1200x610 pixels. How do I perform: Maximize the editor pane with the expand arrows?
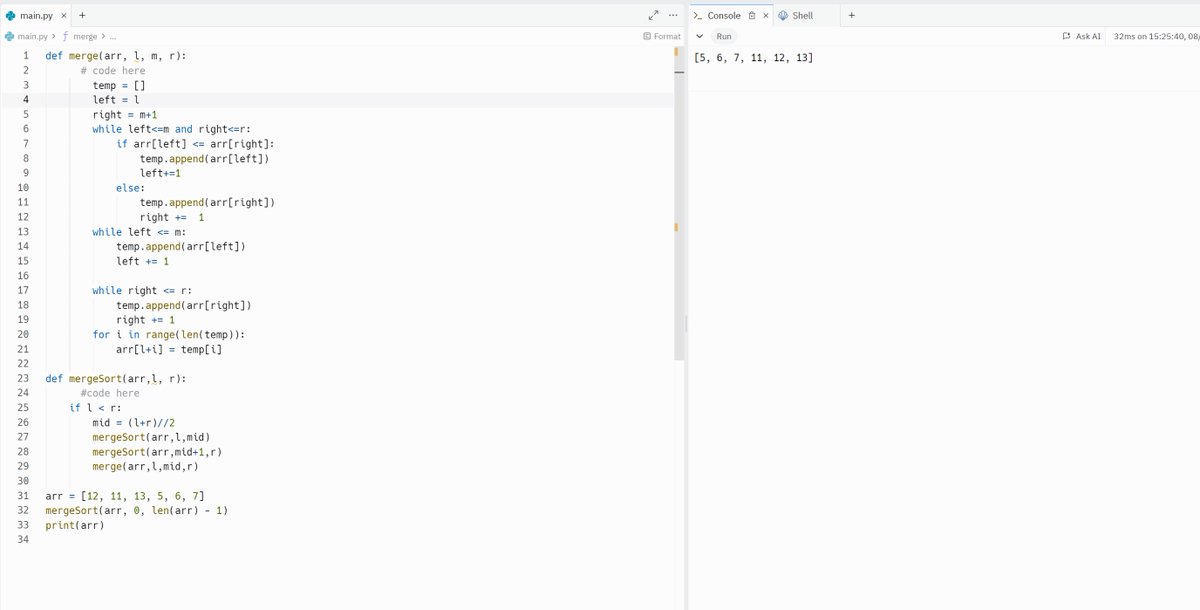(654, 15)
